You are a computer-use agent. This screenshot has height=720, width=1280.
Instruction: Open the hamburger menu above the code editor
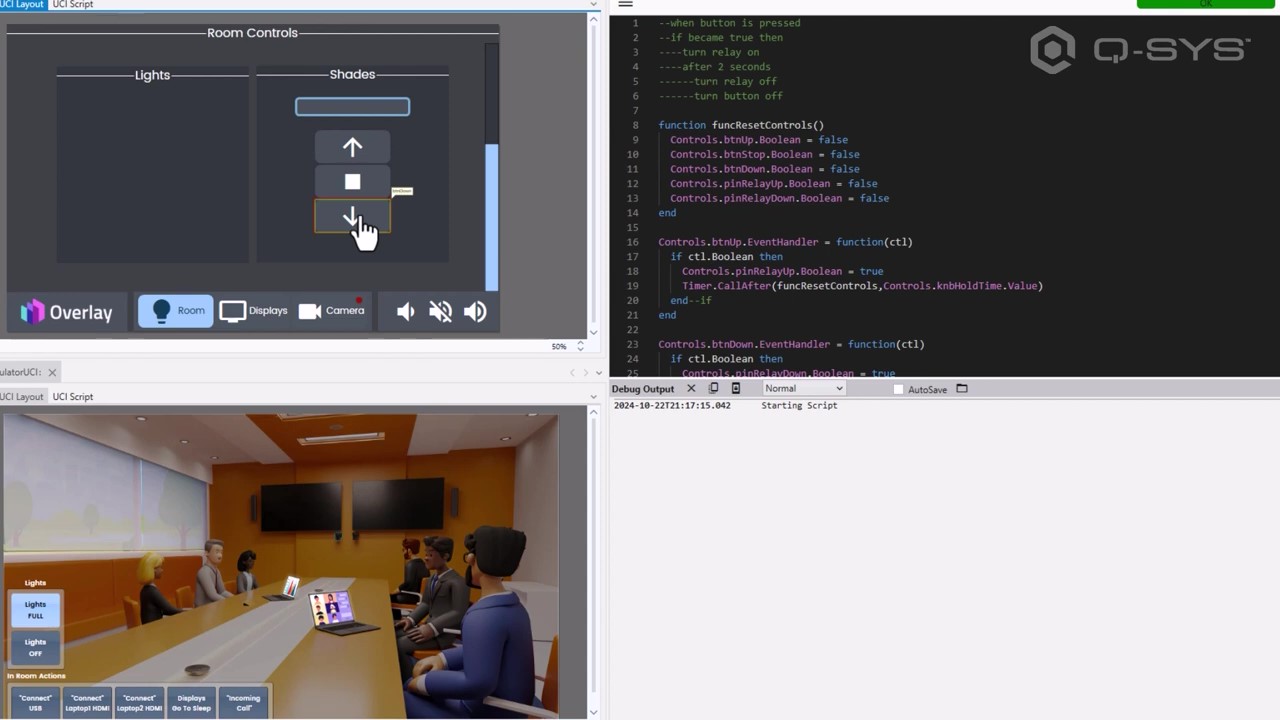point(625,5)
